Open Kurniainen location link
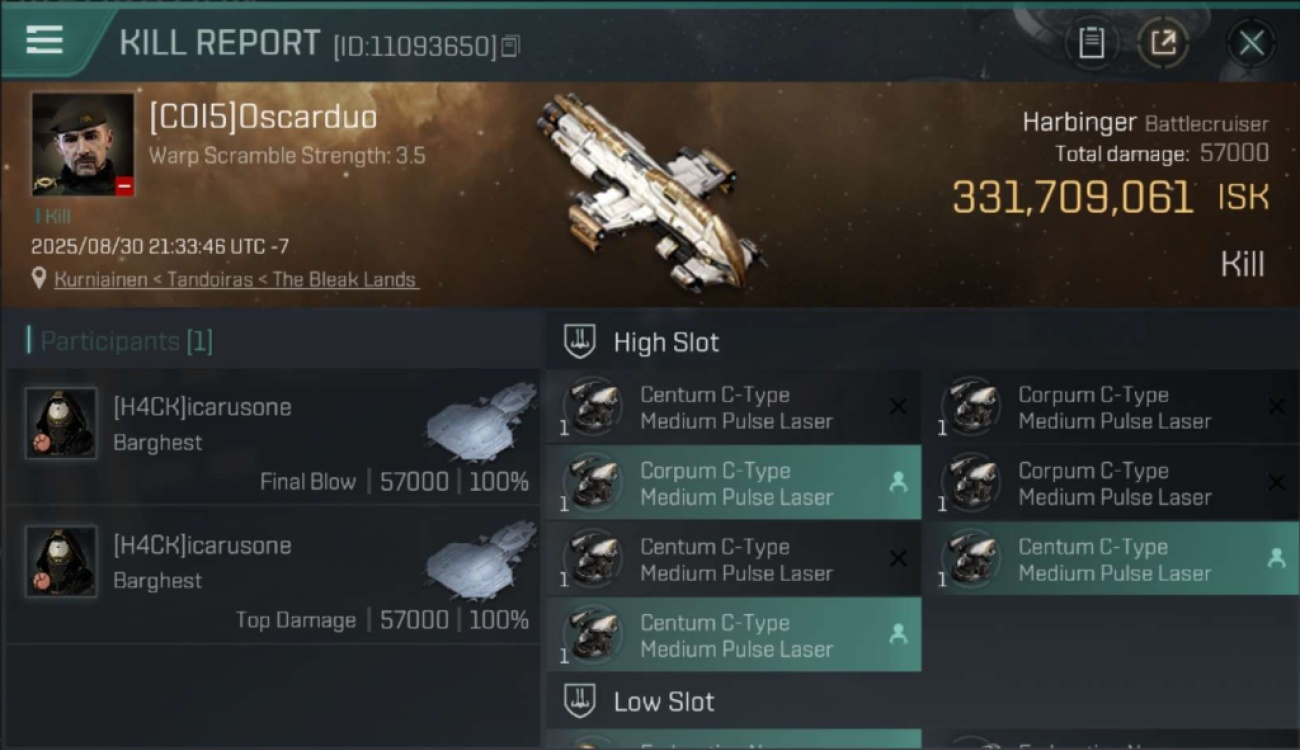 point(236,280)
